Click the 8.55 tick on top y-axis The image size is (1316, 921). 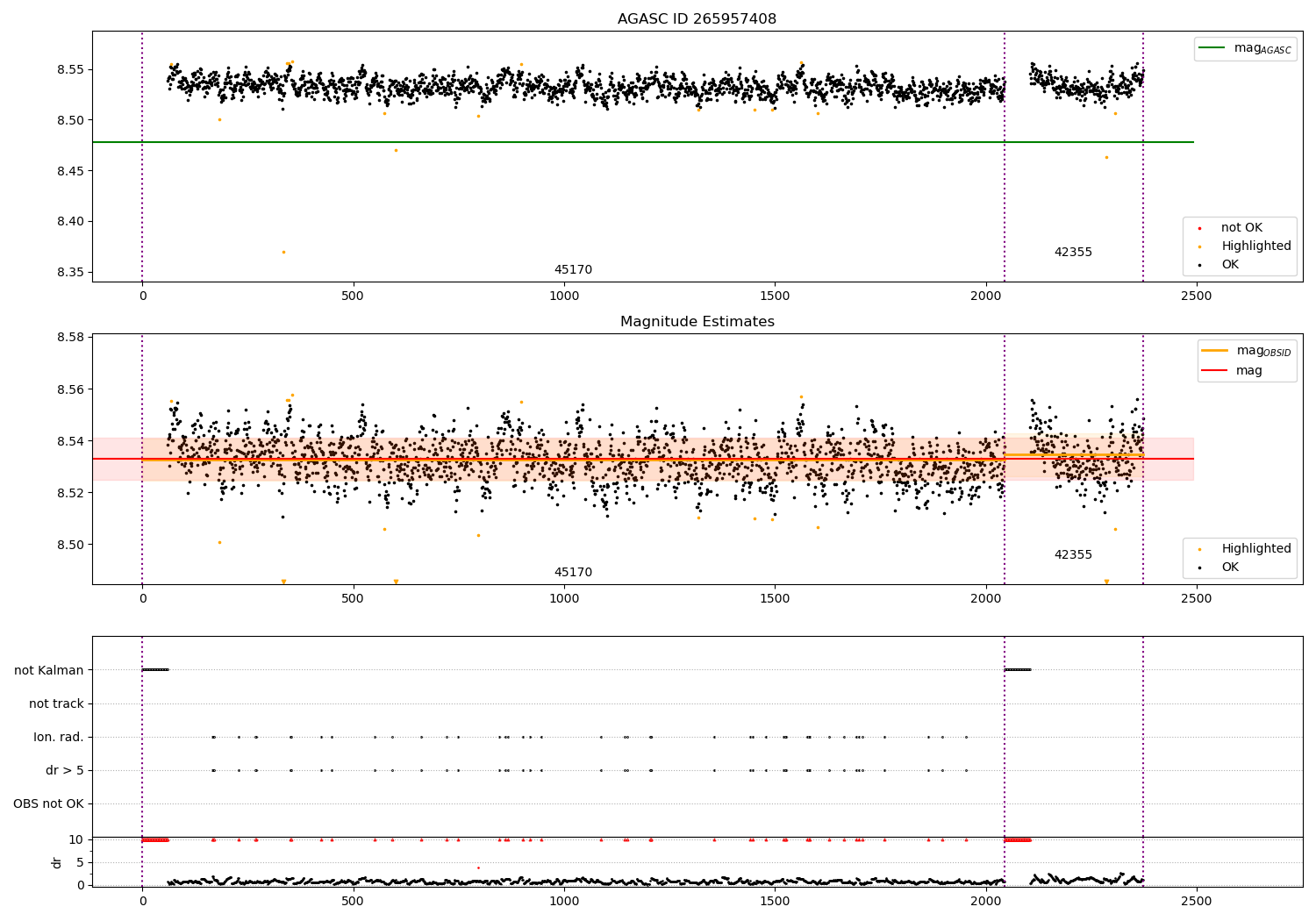pos(71,69)
